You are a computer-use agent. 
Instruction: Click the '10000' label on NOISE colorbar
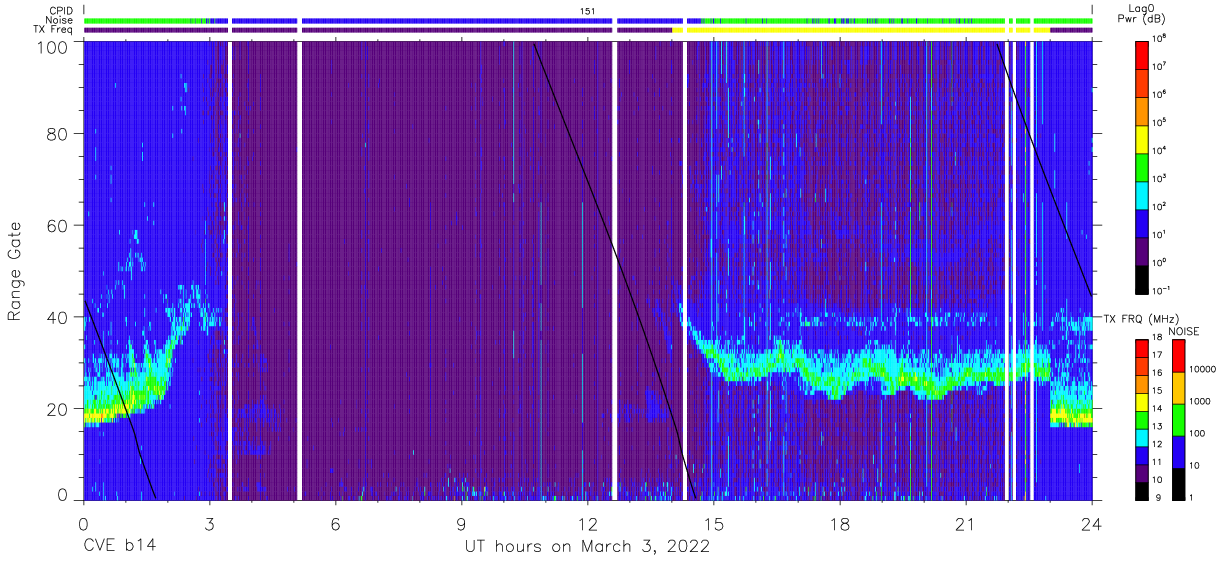coord(1205,369)
